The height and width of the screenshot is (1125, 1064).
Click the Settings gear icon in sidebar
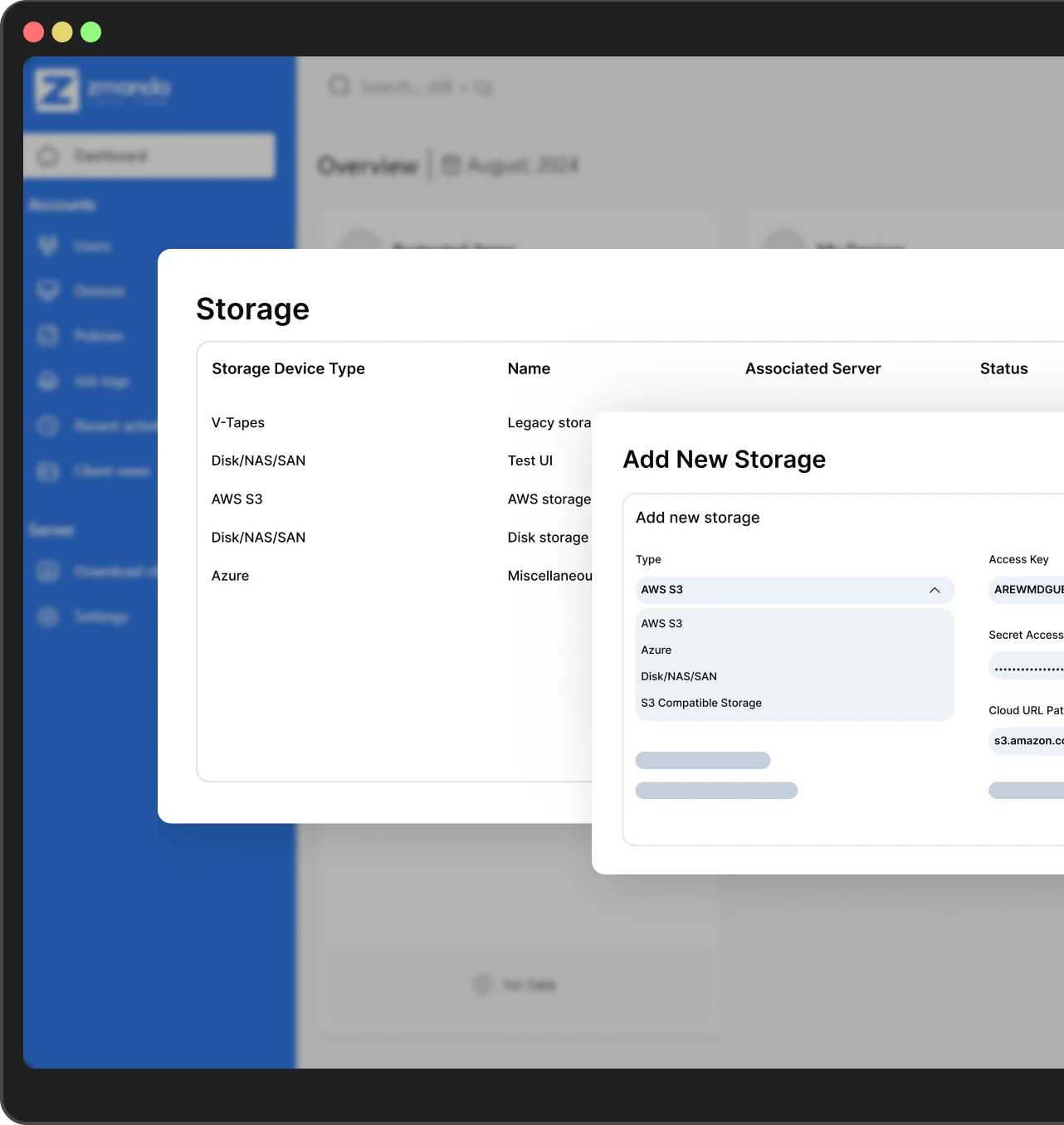49,616
